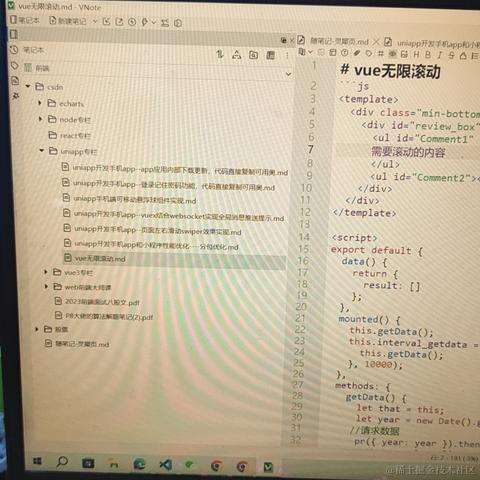The image size is (480, 480).
Task: Toggle bold with the B icon
Action: (x=428, y=54)
